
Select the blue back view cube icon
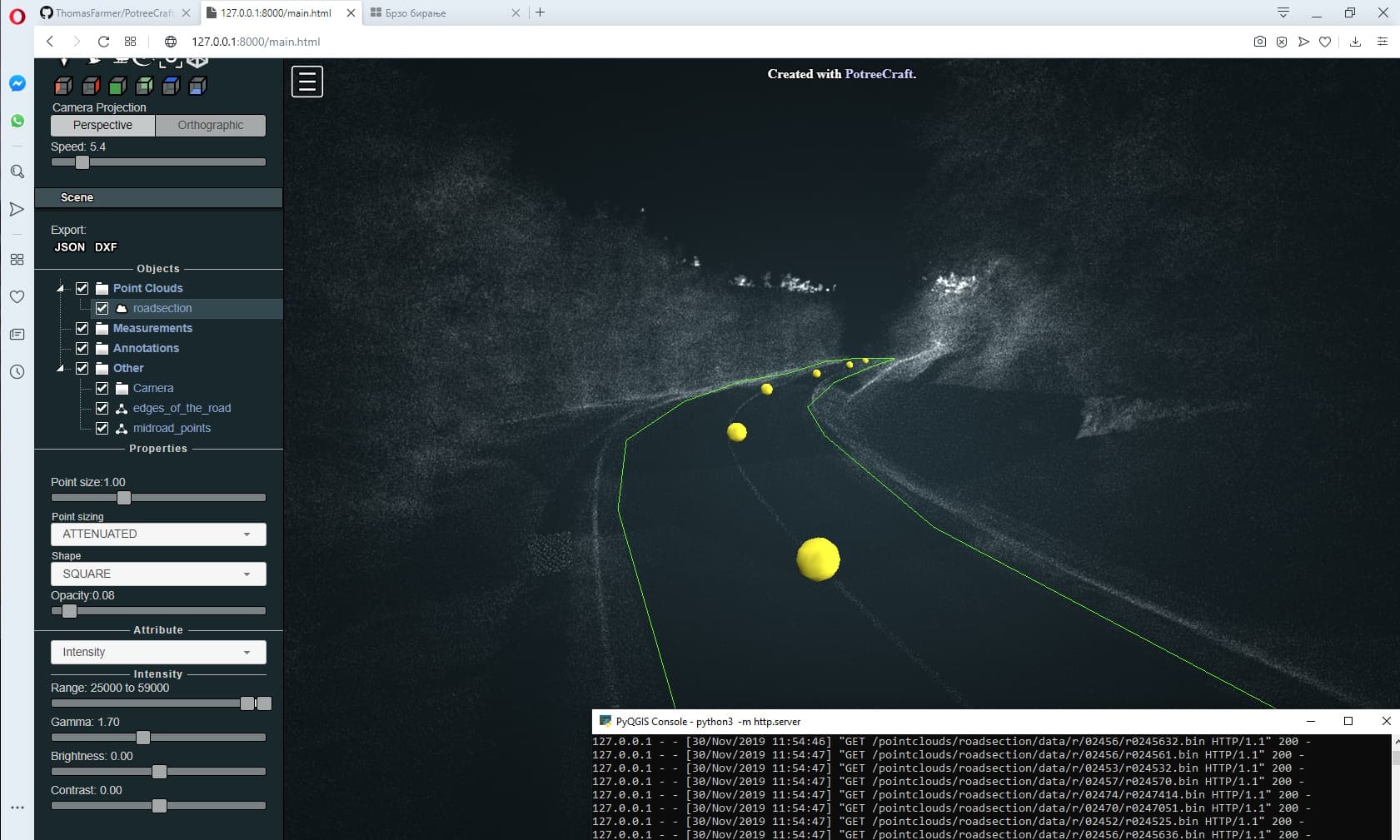(172, 86)
